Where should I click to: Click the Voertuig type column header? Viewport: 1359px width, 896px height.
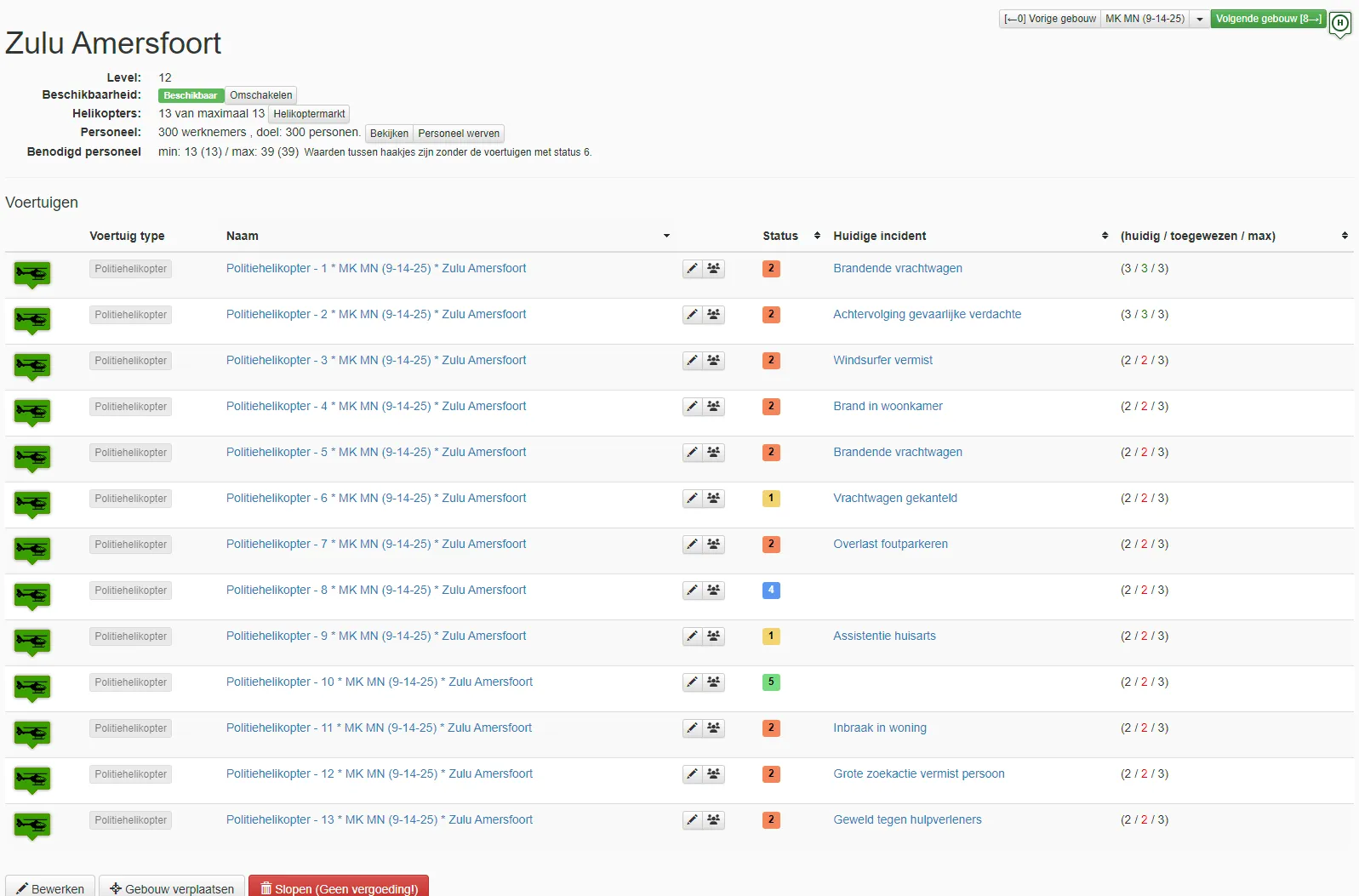tap(127, 236)
